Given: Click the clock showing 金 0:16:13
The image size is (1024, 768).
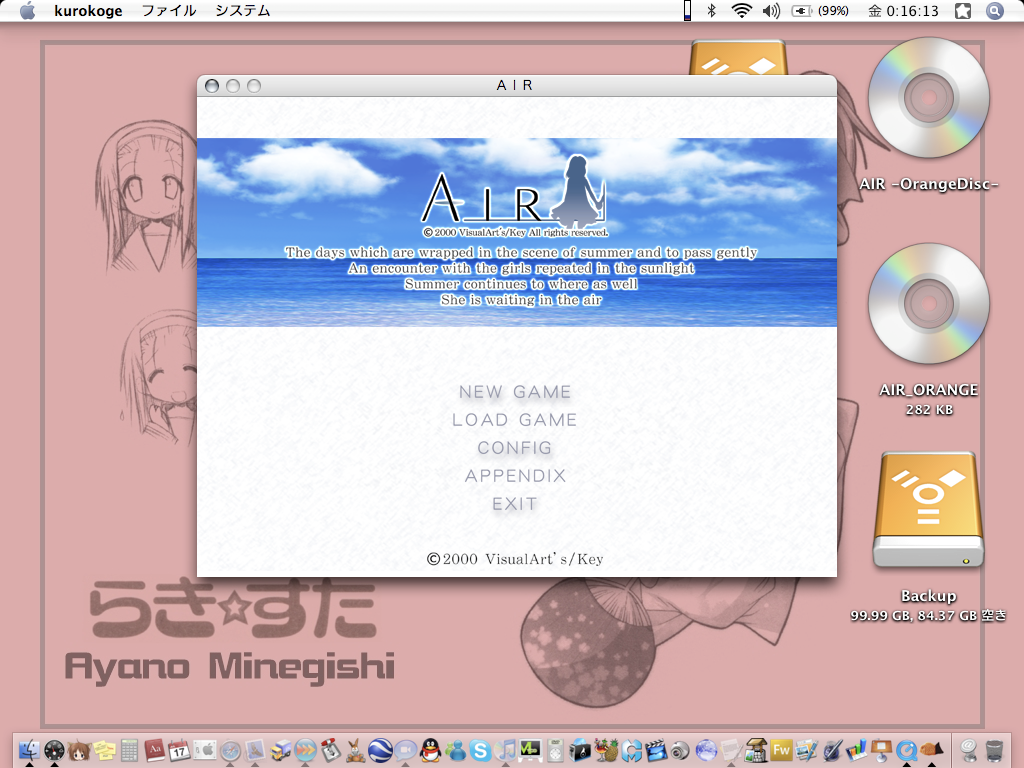Looking at the screenshot, I should pos(903,11).
